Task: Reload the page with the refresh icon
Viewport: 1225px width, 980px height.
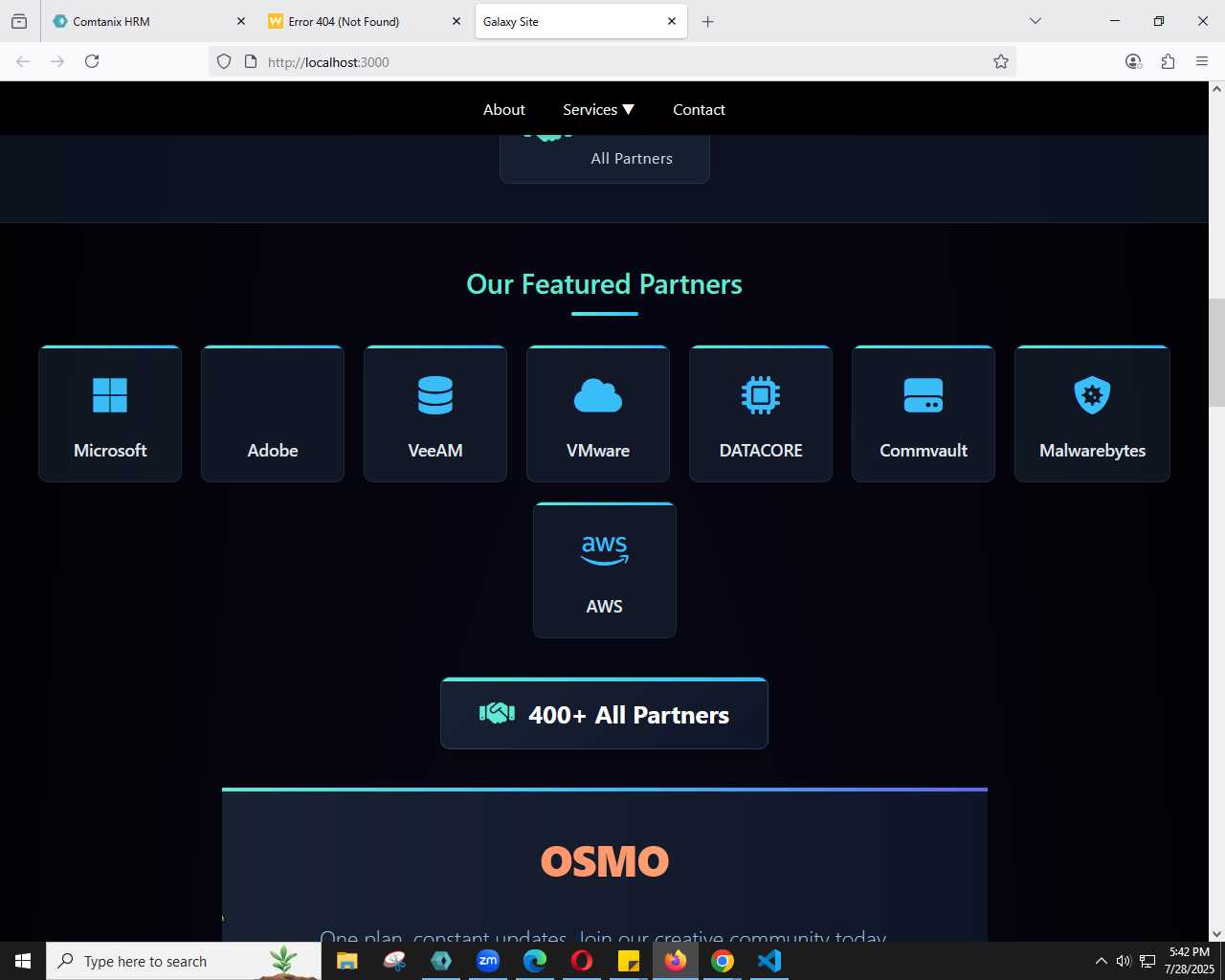Action: click(92, 61)
